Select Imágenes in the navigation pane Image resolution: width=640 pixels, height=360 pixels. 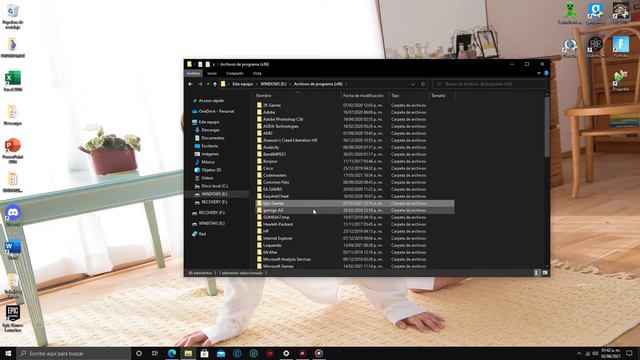point(210,154)
